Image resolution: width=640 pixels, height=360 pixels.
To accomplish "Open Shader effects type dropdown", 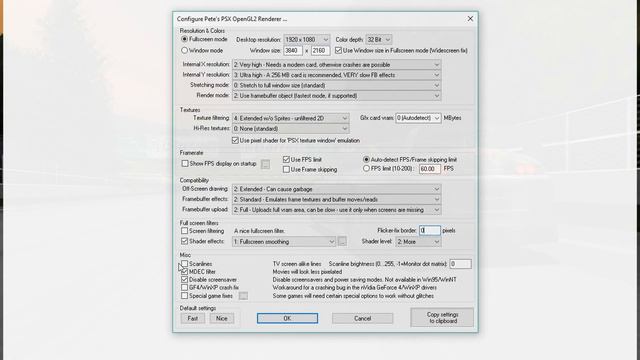I will pos(284,242).
